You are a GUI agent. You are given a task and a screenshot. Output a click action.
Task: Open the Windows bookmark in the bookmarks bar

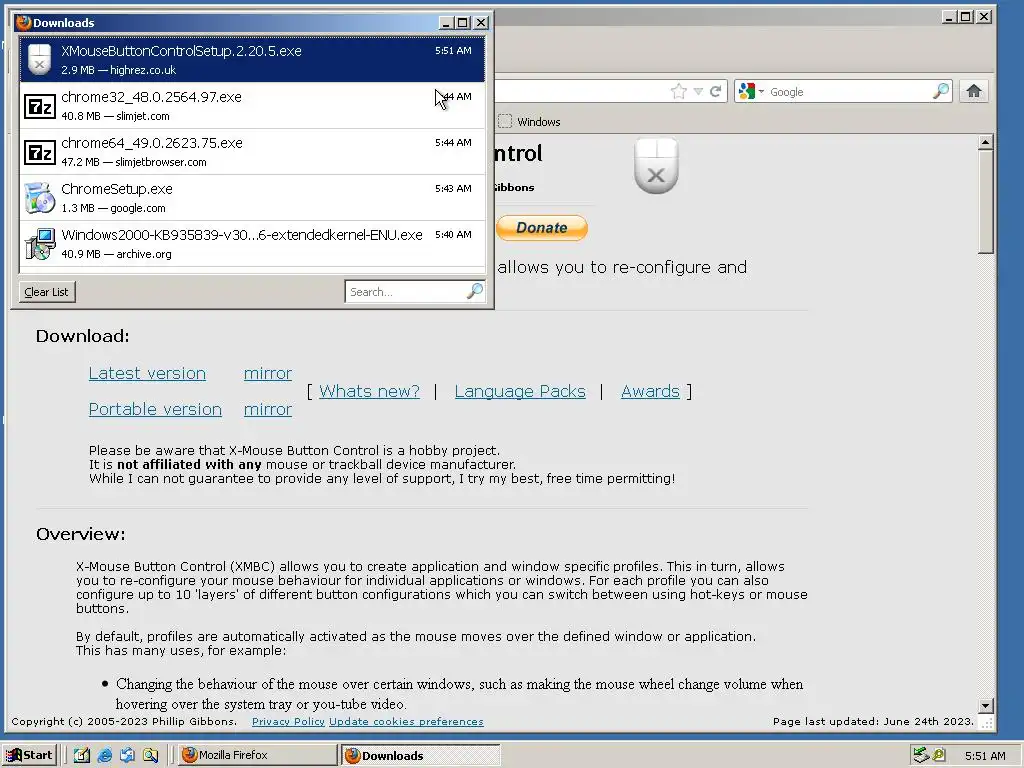[530, 121]
